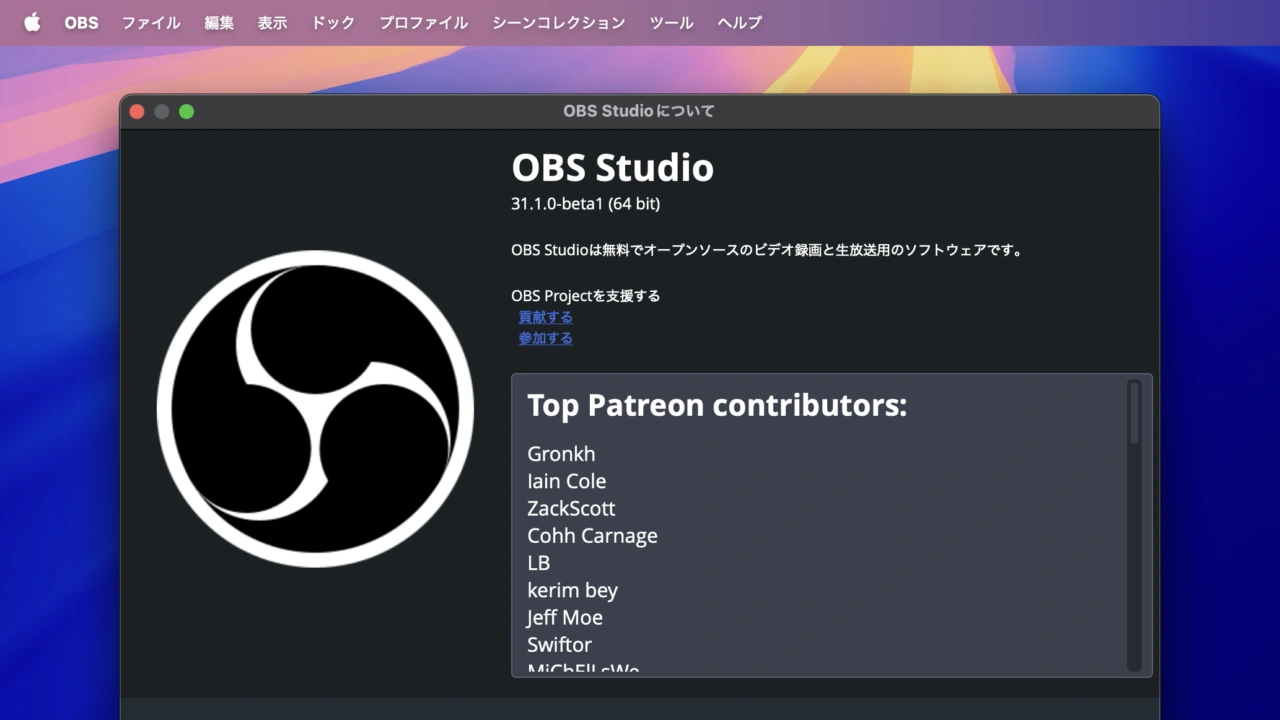Open the ツール menu
The image size is (1280, 720).
pos(671,22)
